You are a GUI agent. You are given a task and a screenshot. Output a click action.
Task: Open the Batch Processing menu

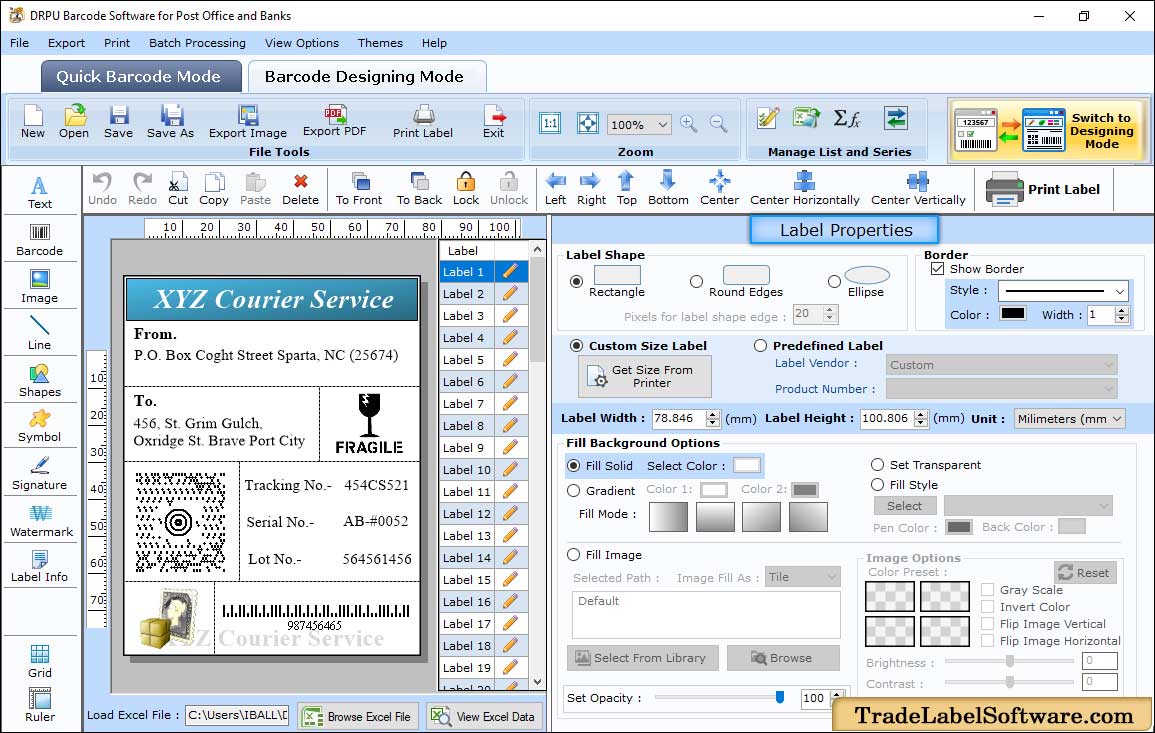tap(197, 43)
